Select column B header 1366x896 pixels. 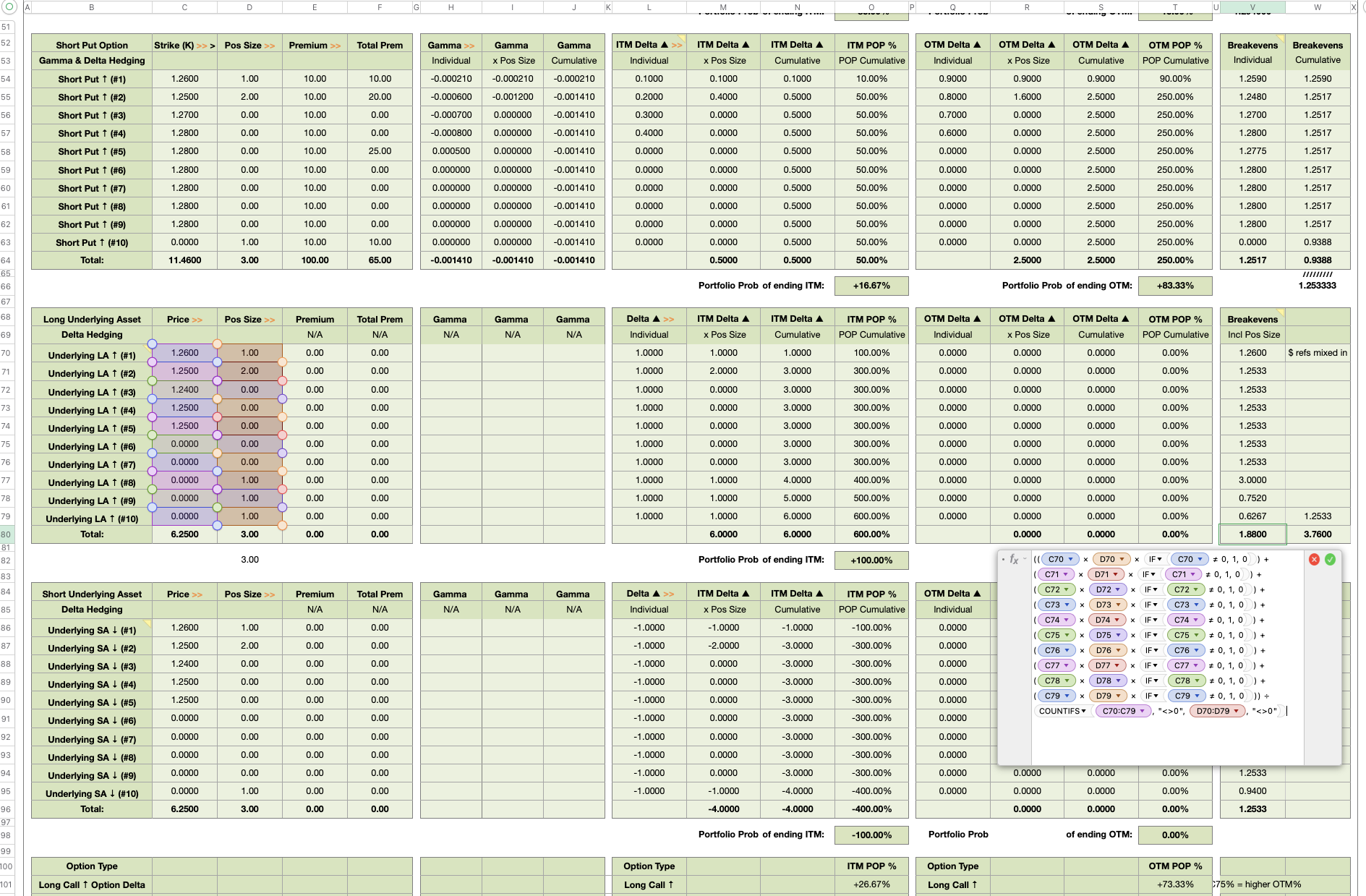92,7
